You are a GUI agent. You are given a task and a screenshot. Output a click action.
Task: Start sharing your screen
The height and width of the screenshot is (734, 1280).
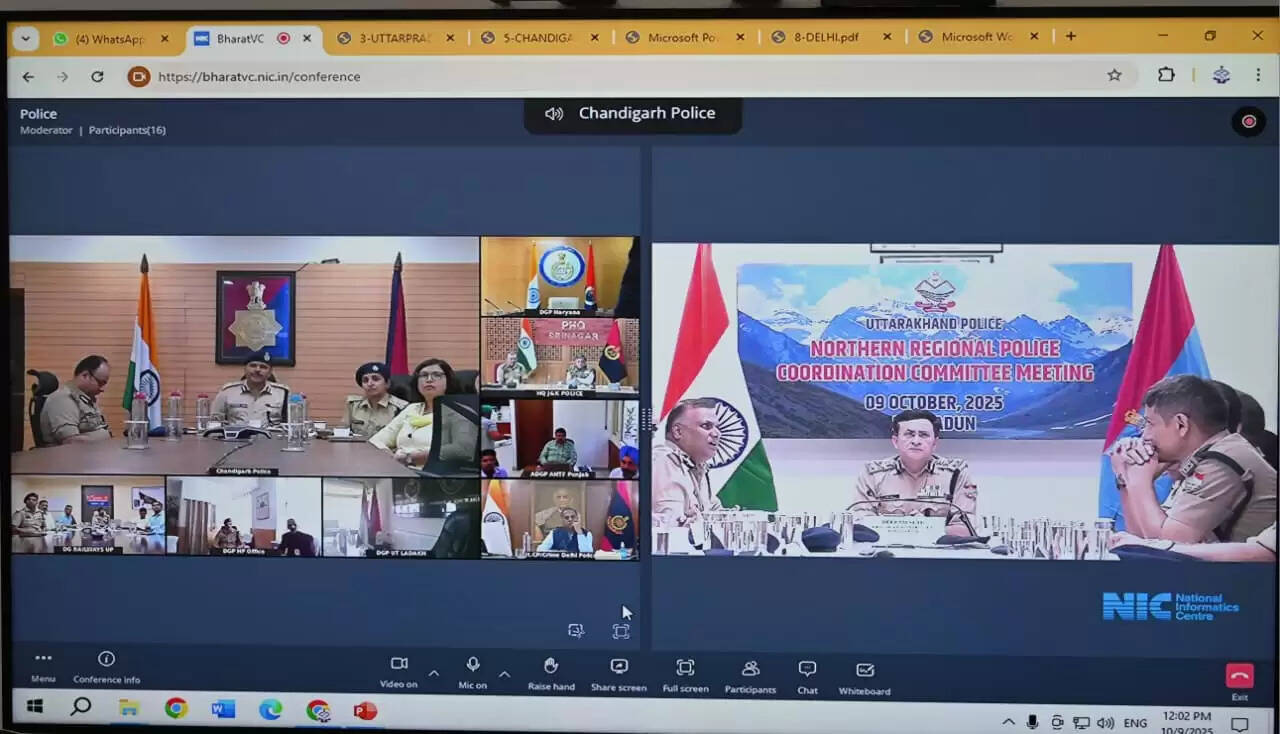[x=618, y=670]
